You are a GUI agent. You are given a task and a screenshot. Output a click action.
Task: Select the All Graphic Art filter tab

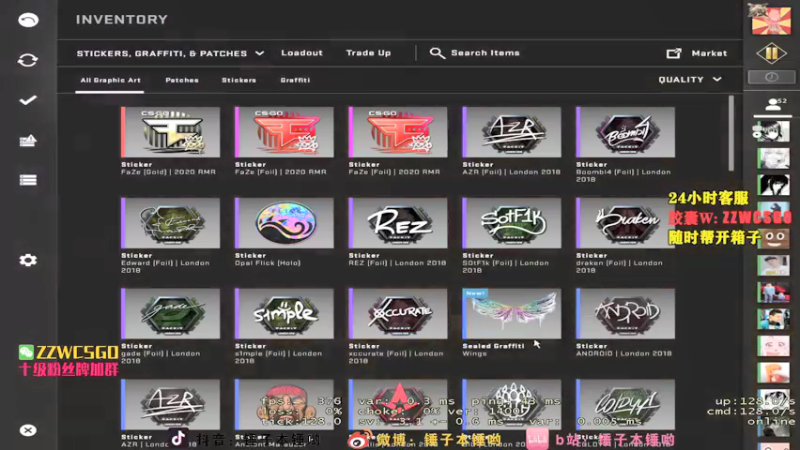pyautogui.click(x=110, y=80)
